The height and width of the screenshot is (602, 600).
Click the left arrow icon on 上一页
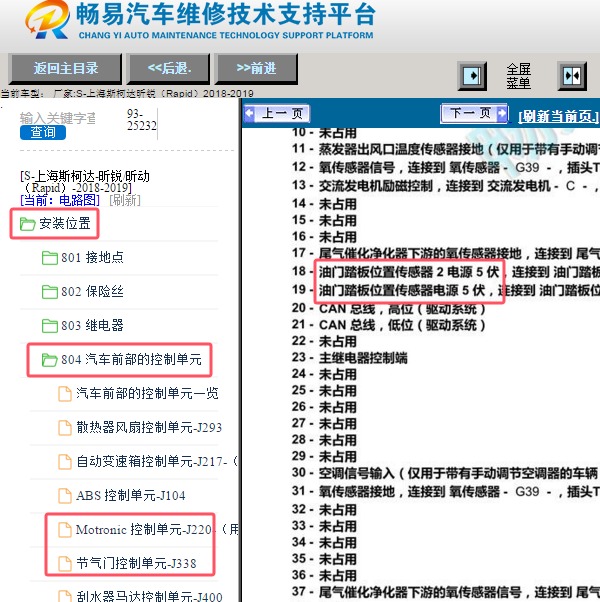(x=250, y=113)
